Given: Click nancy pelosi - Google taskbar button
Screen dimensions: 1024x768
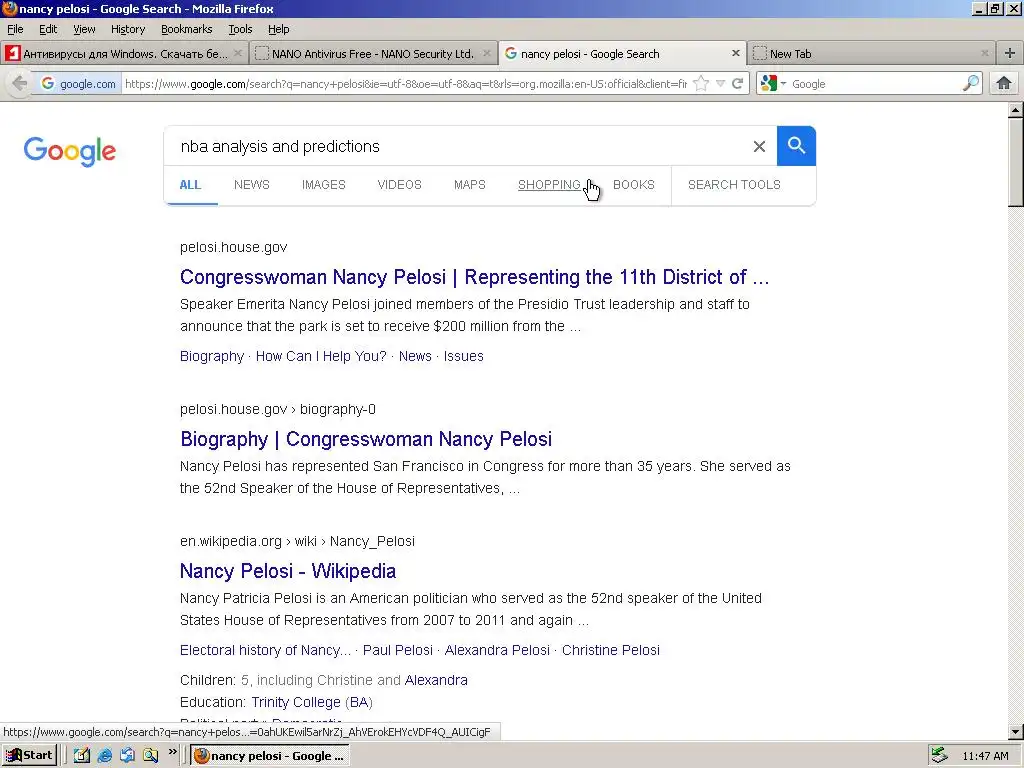Looking at the screenshot, I should [270, 756].
